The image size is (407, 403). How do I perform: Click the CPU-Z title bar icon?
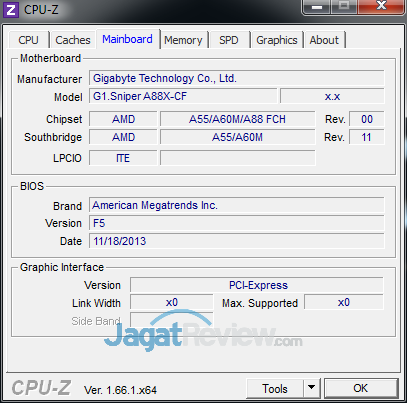click(11, 10)
